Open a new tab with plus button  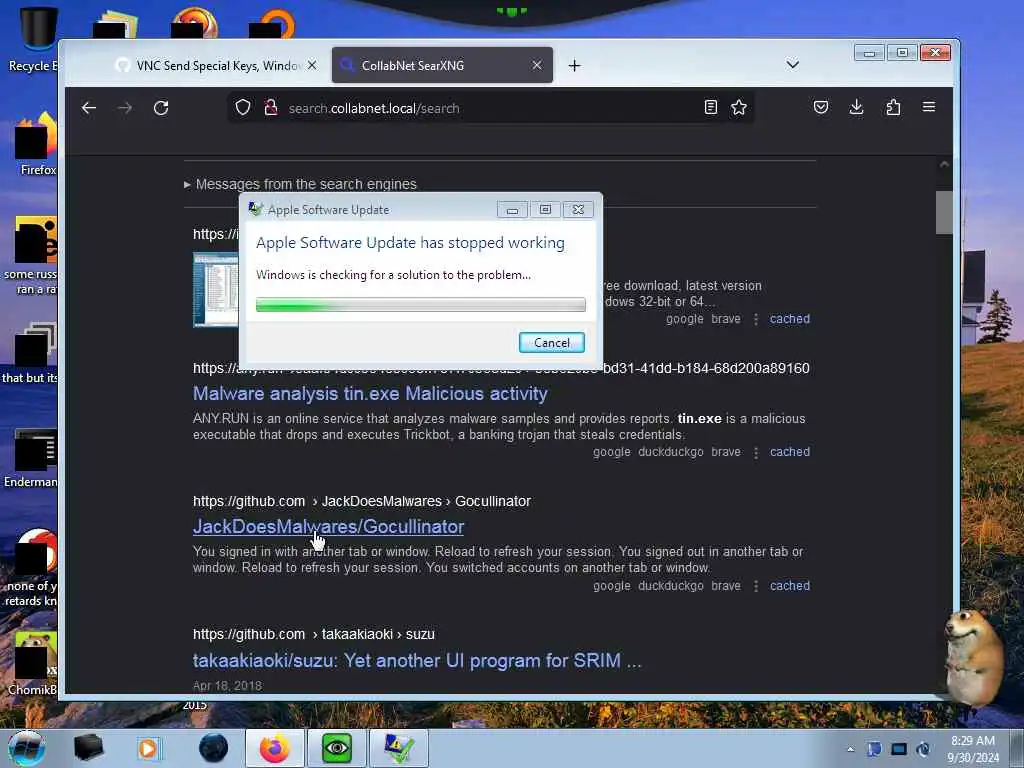[574, 65]
